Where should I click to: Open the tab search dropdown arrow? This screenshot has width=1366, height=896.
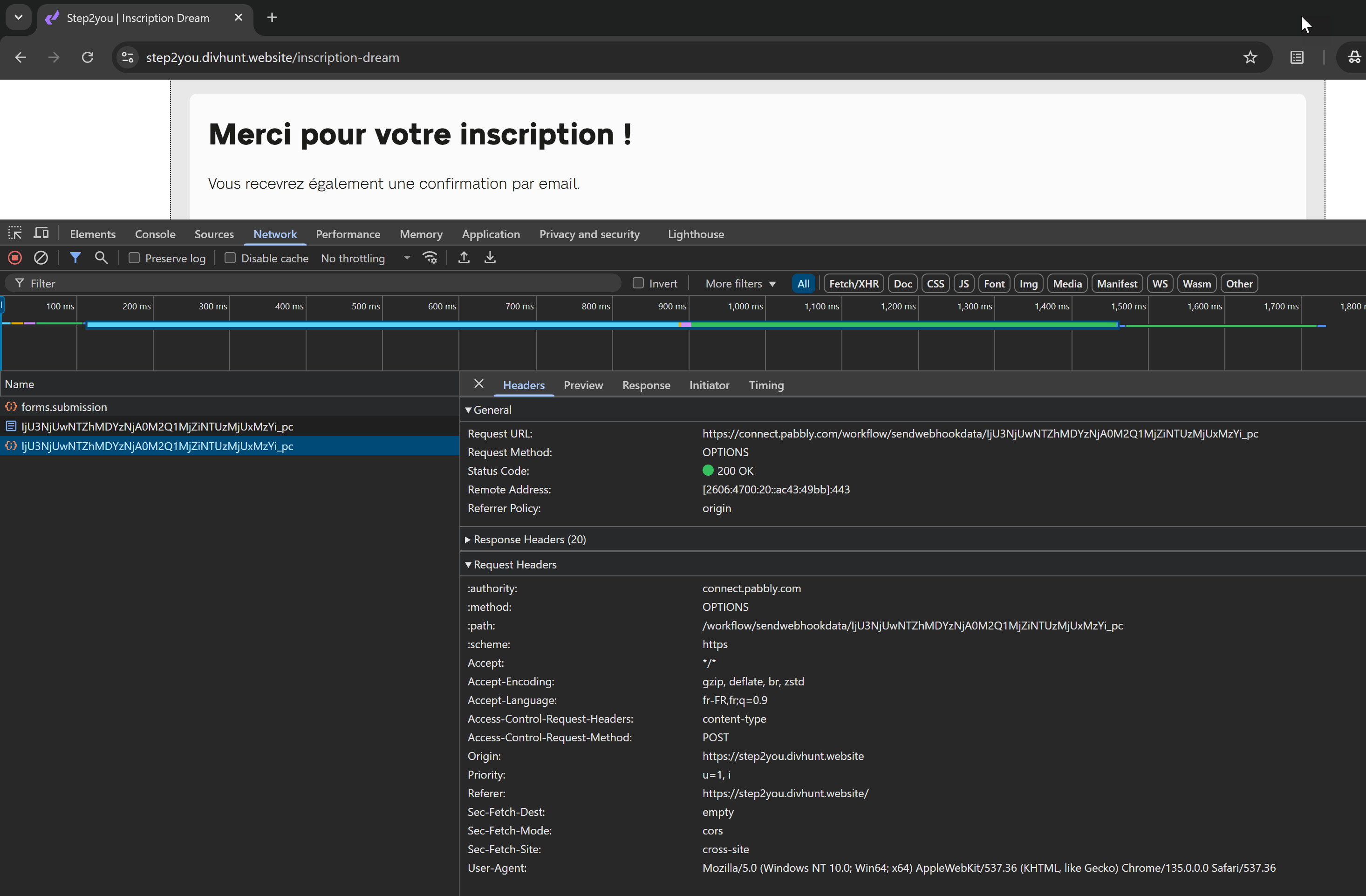(x=18, y=18)
